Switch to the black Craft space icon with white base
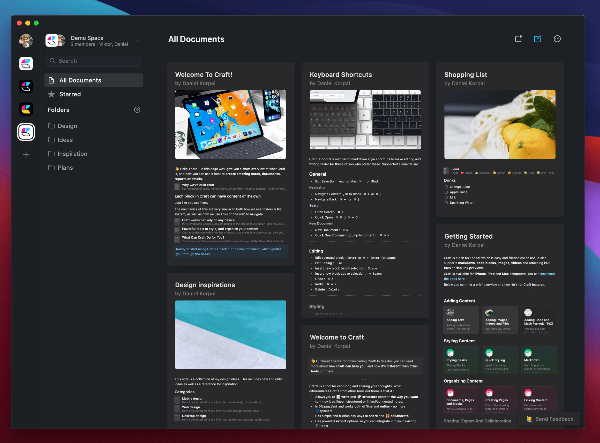The image size is (600, 443). pos(26,86)
